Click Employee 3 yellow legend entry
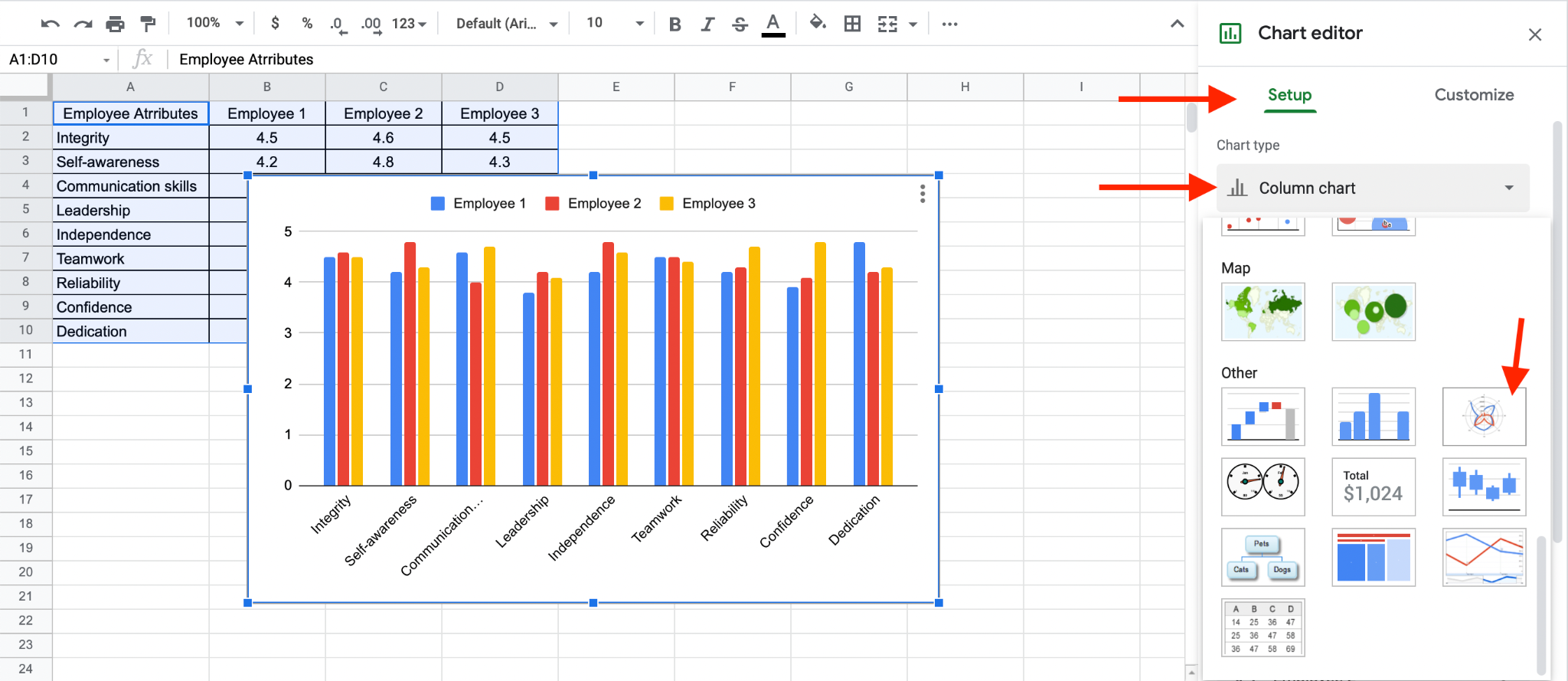Screen dimensions: 1568x681 coord(707,203)
